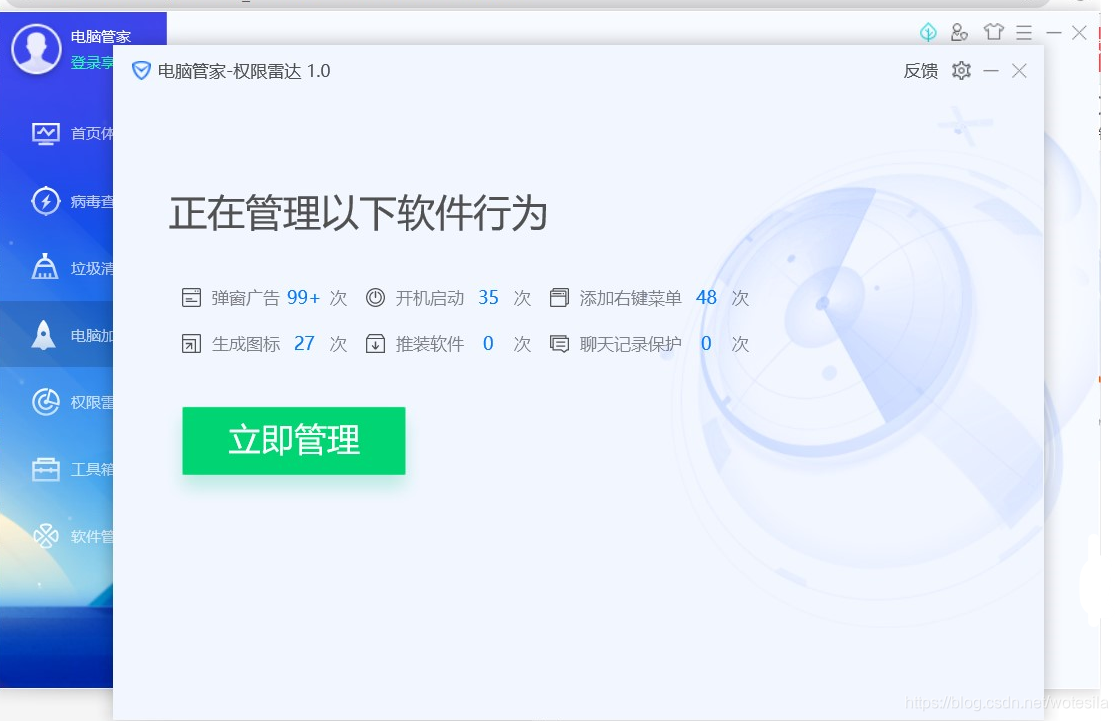Click the 弹窗广告 label text
This screenshot has height=721, width=1118.
point(245,298)
